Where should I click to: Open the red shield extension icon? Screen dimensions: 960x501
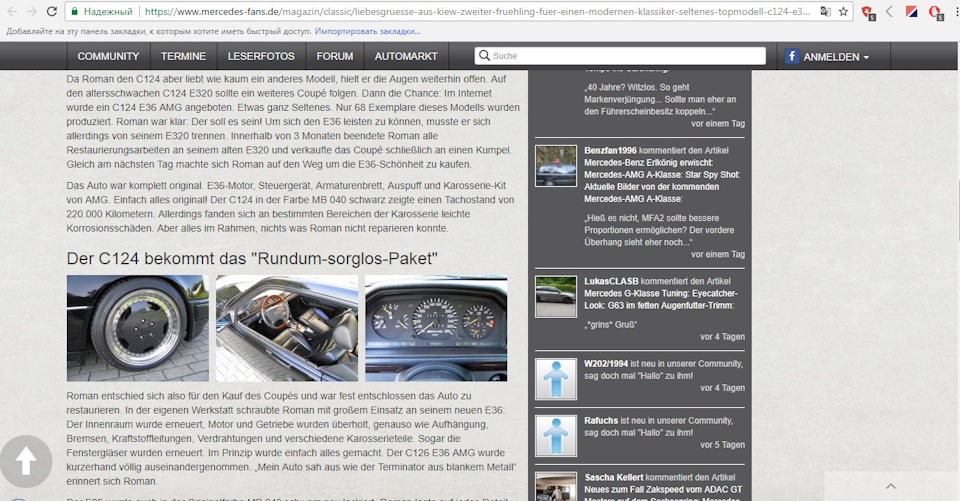pyautogui.click(x=868, y=12)
